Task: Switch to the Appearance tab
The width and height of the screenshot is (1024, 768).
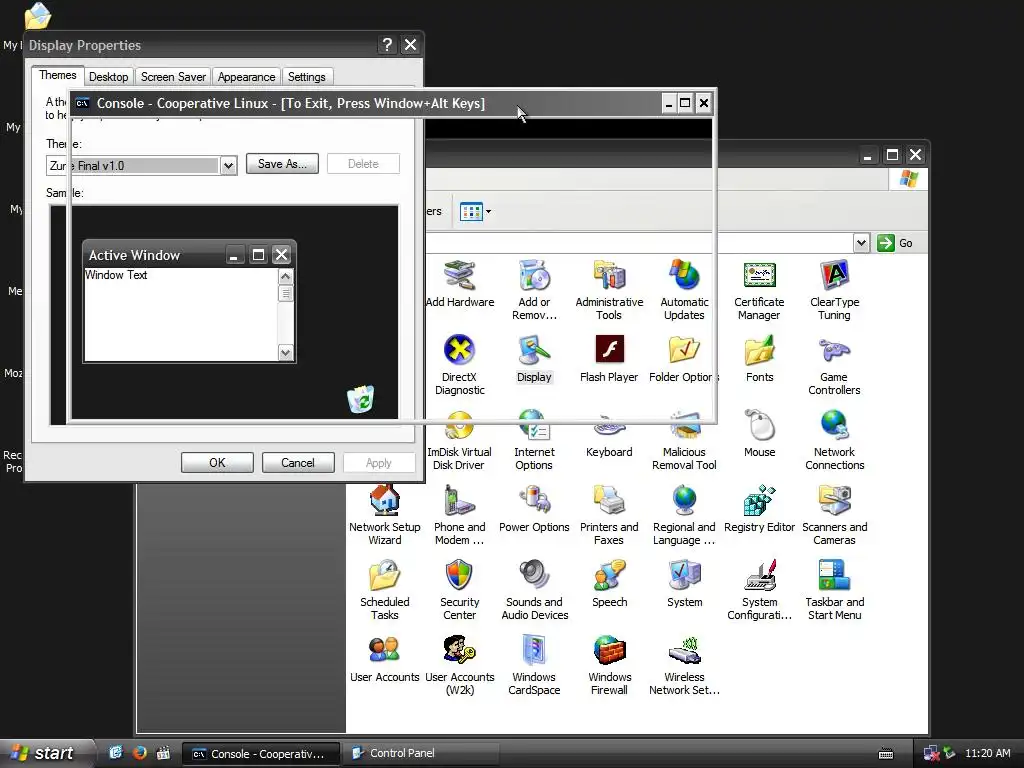Action: 246,77
